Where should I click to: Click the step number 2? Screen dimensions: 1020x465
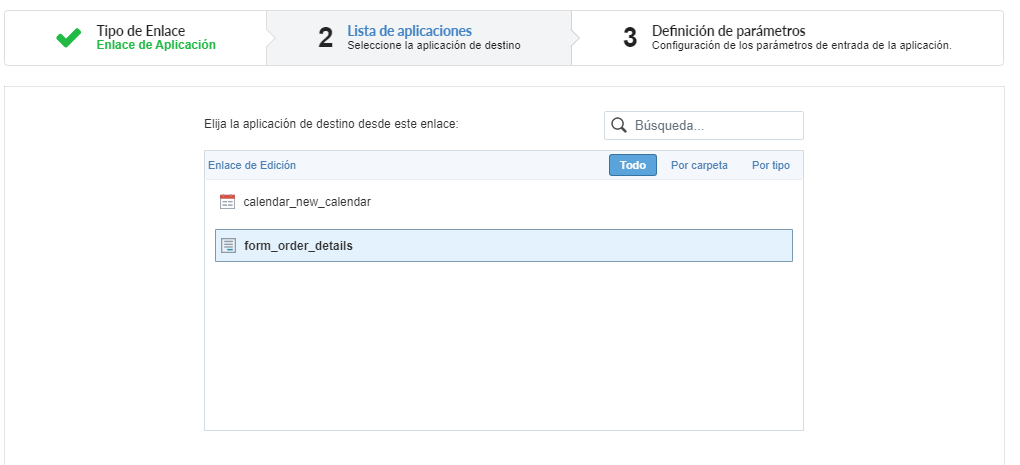click(325, 38)
